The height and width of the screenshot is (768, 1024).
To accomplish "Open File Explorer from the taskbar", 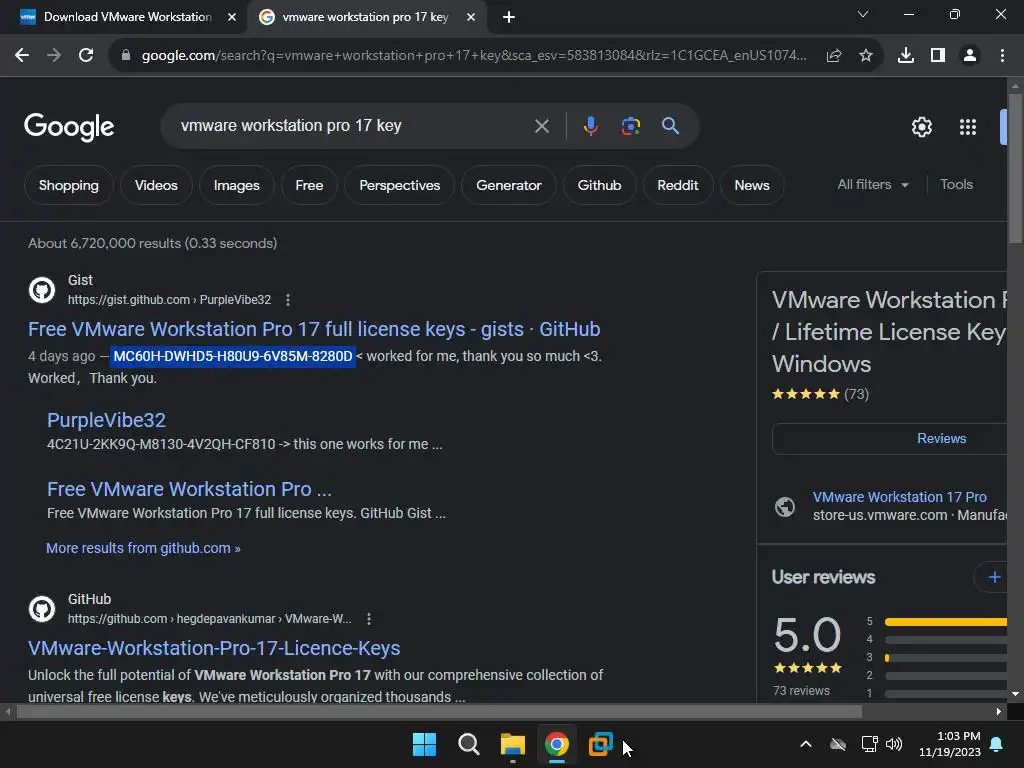I will point(513,744).
